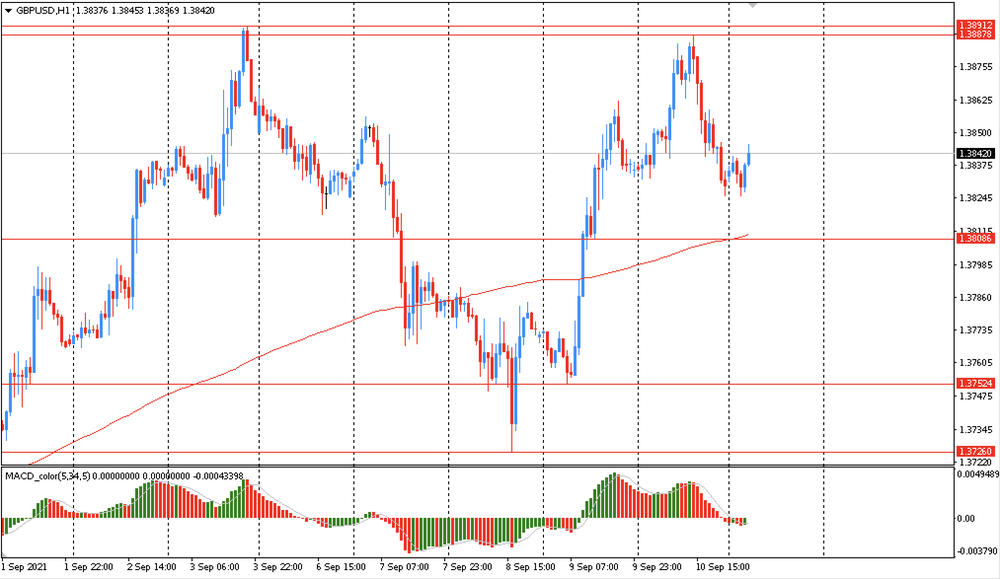1000x580 pixels.
Task: Click the 9 Sep 07:00 time label
Action: coord(594,567)
